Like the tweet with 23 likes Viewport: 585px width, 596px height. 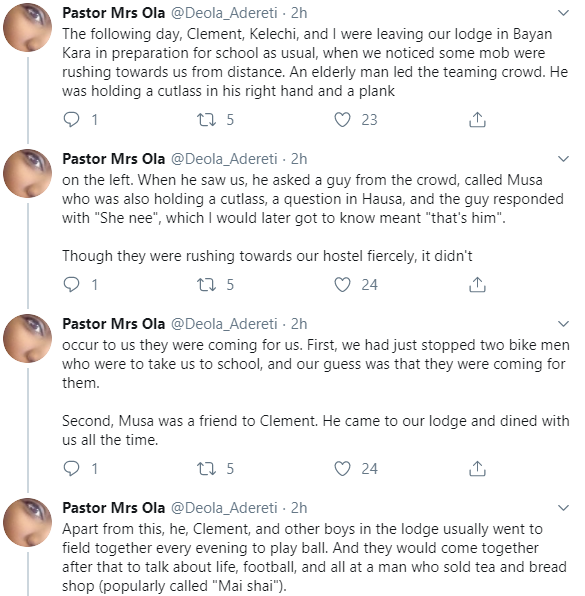pyautogui.click(x=342, y=120)
